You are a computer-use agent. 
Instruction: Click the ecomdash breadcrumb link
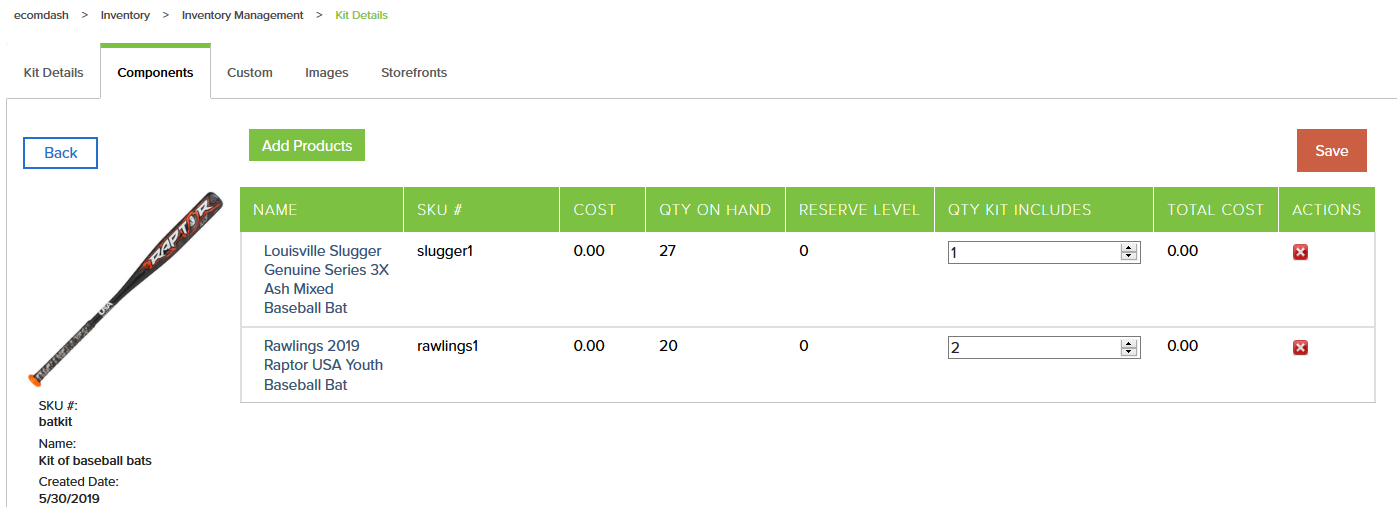click(41, 15)
